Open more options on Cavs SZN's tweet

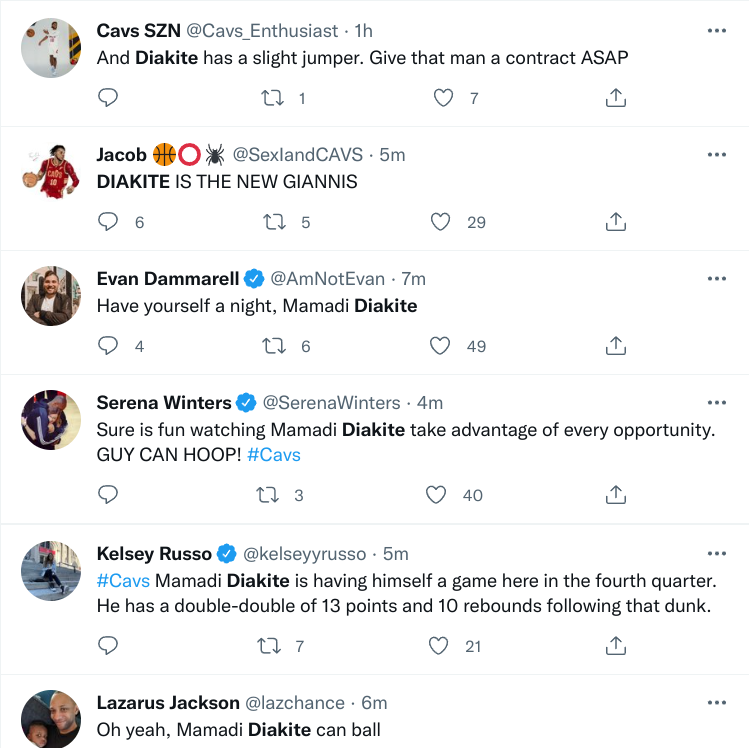click(716, 31)
